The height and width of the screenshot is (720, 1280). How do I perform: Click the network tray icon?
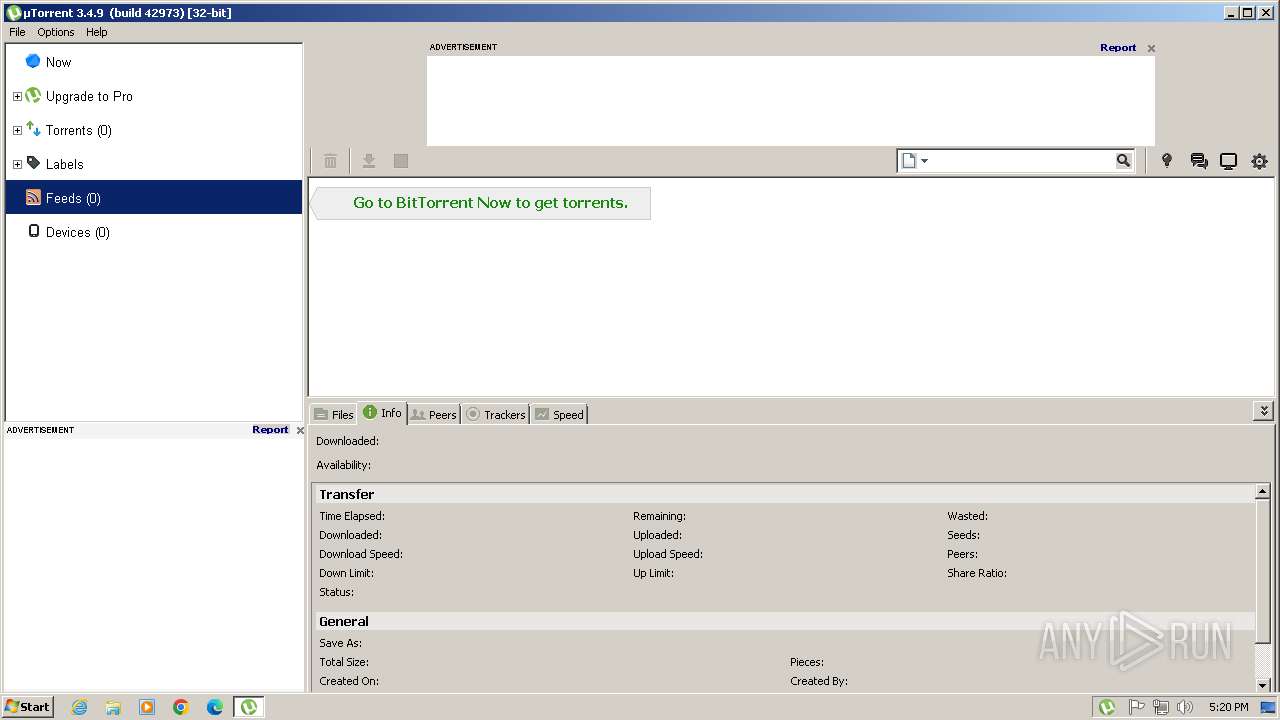[1161, 707]
